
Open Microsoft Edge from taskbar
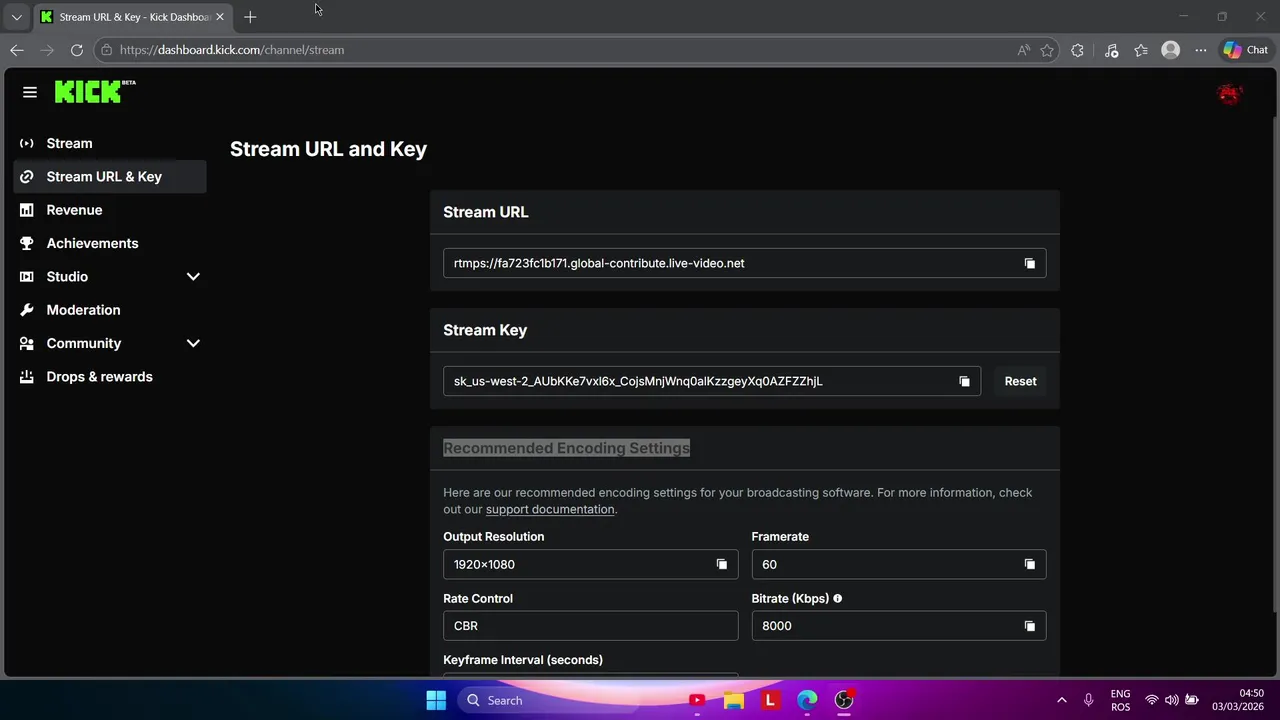(x=807, y=700)
